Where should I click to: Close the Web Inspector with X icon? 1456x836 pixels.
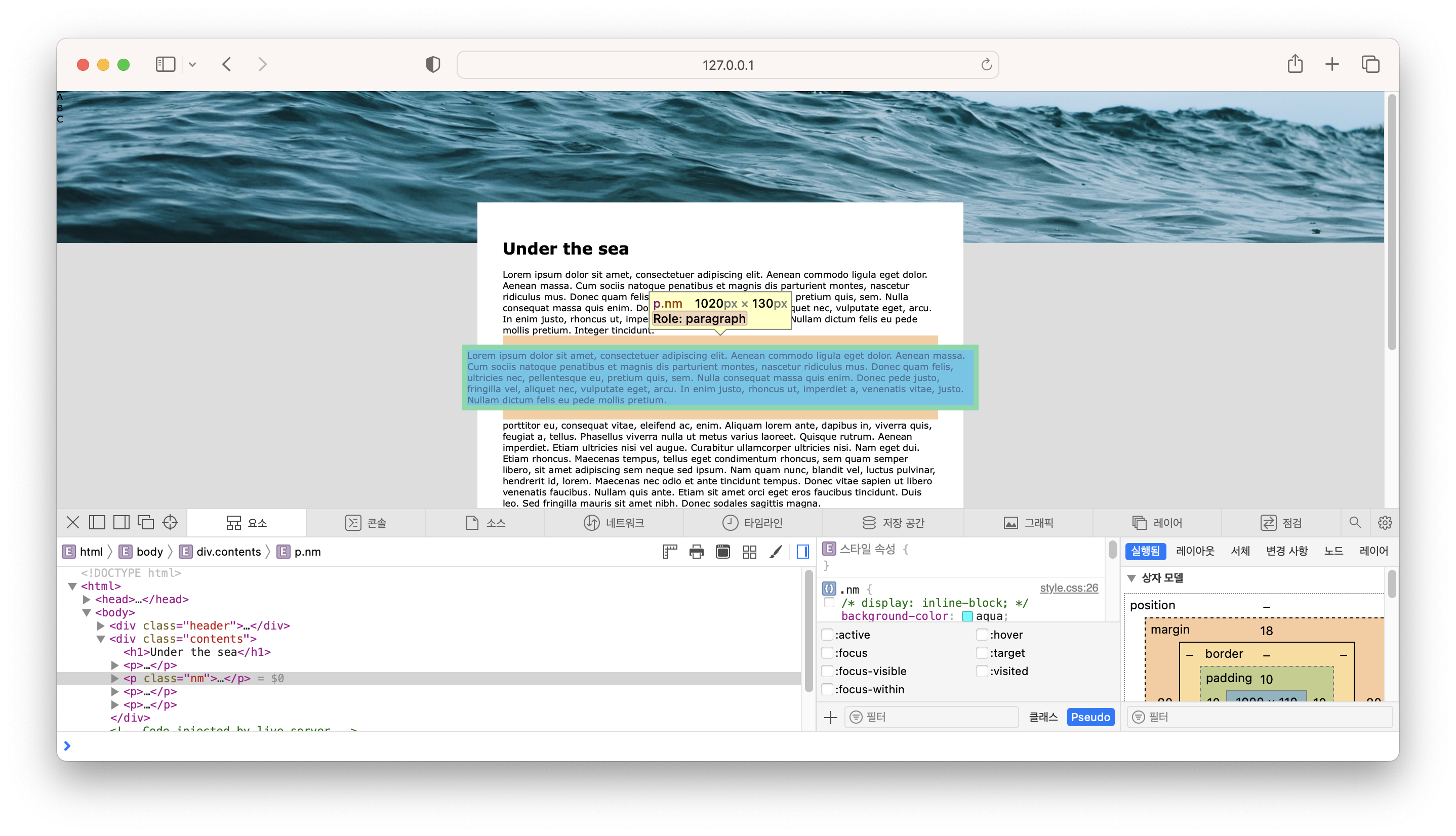click(73, 522)
